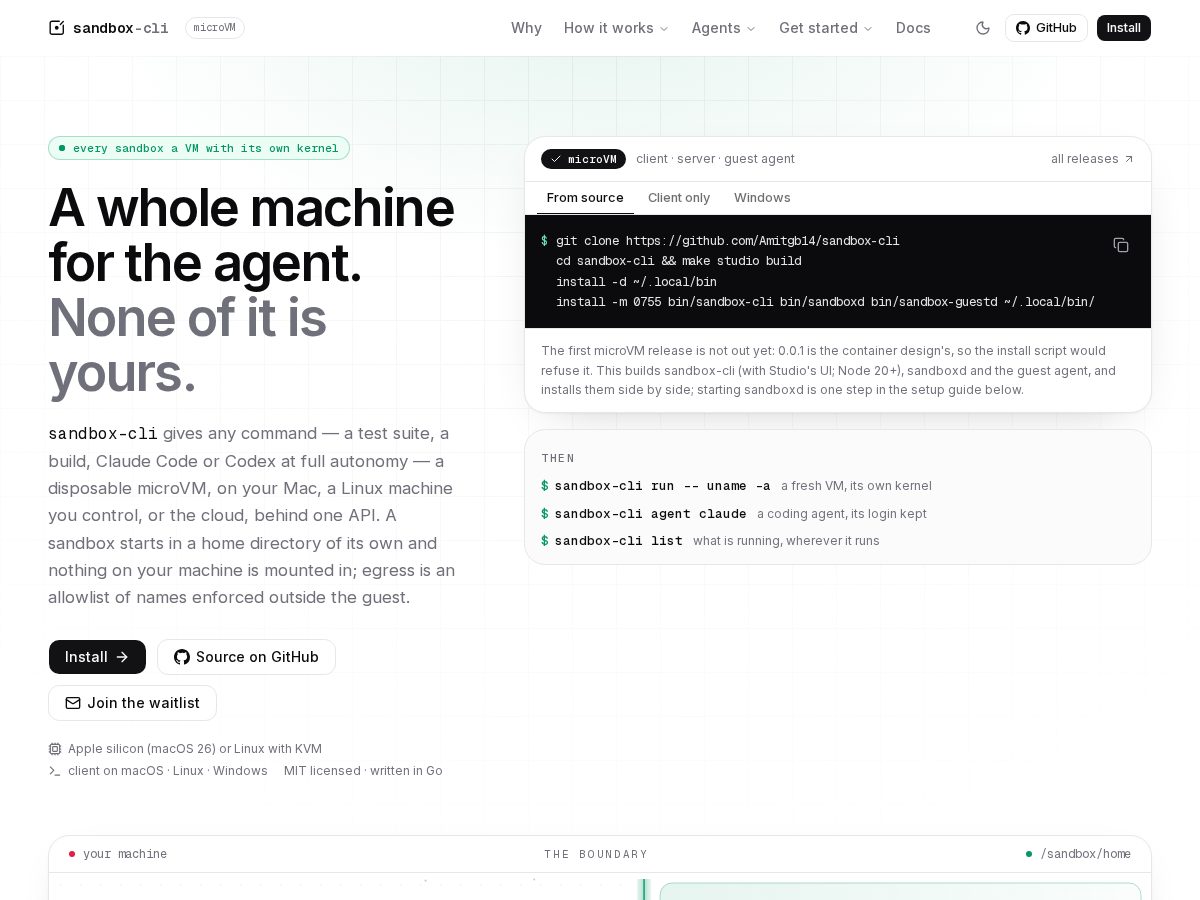Click the 'install -d ~/.local/bin' line
Screen dimensions: 1200x900
tap(636, 282)
